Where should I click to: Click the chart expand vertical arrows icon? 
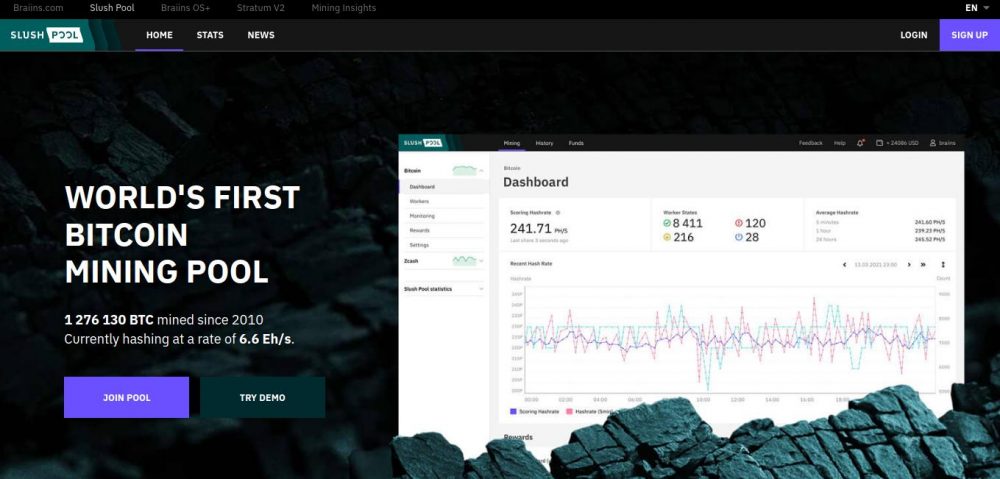point(943,264)
